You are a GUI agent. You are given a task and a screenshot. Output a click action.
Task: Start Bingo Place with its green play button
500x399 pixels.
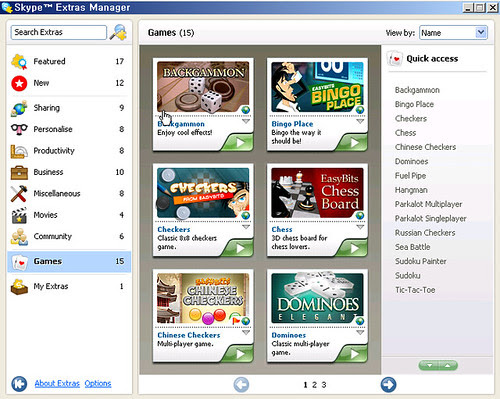(352, 143)
